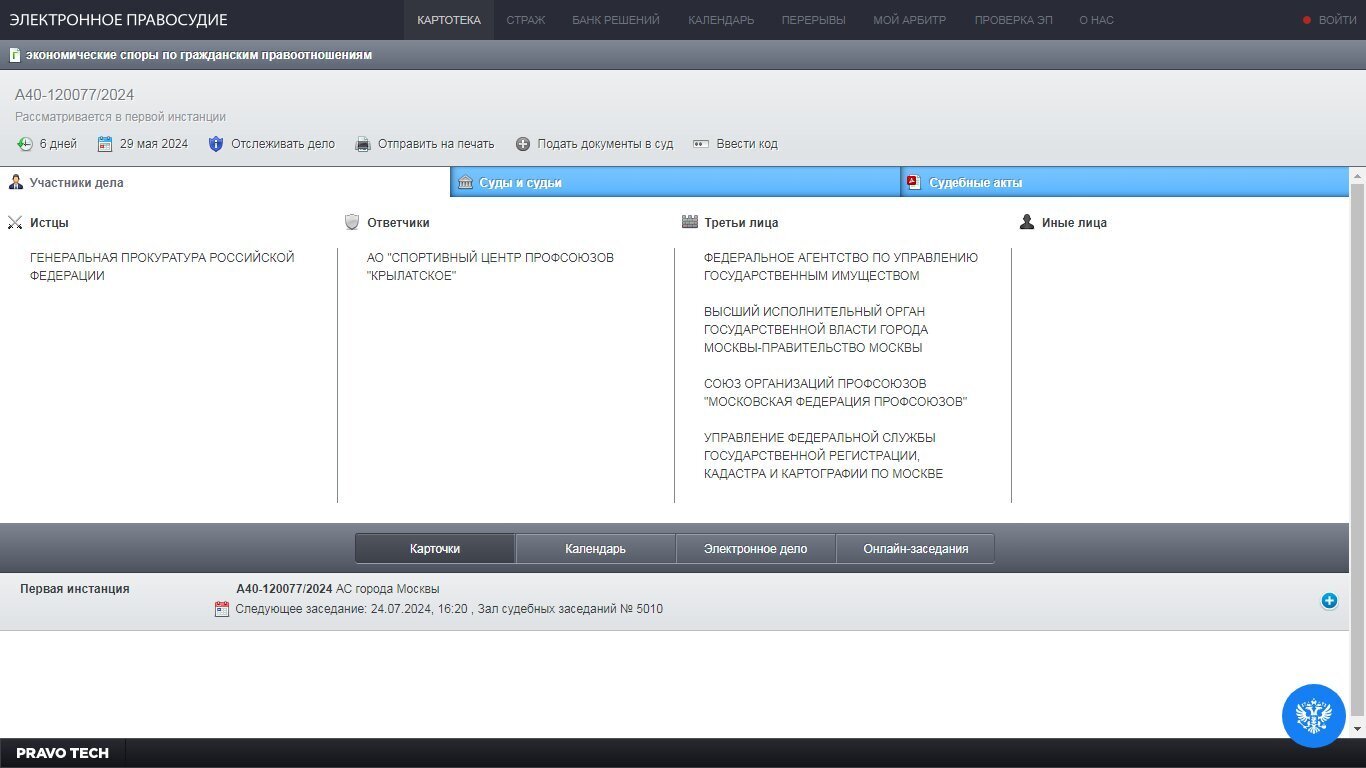Expand first instance row with blue plus
This screenshot has height=768, width=1366.
point(1329,601)
